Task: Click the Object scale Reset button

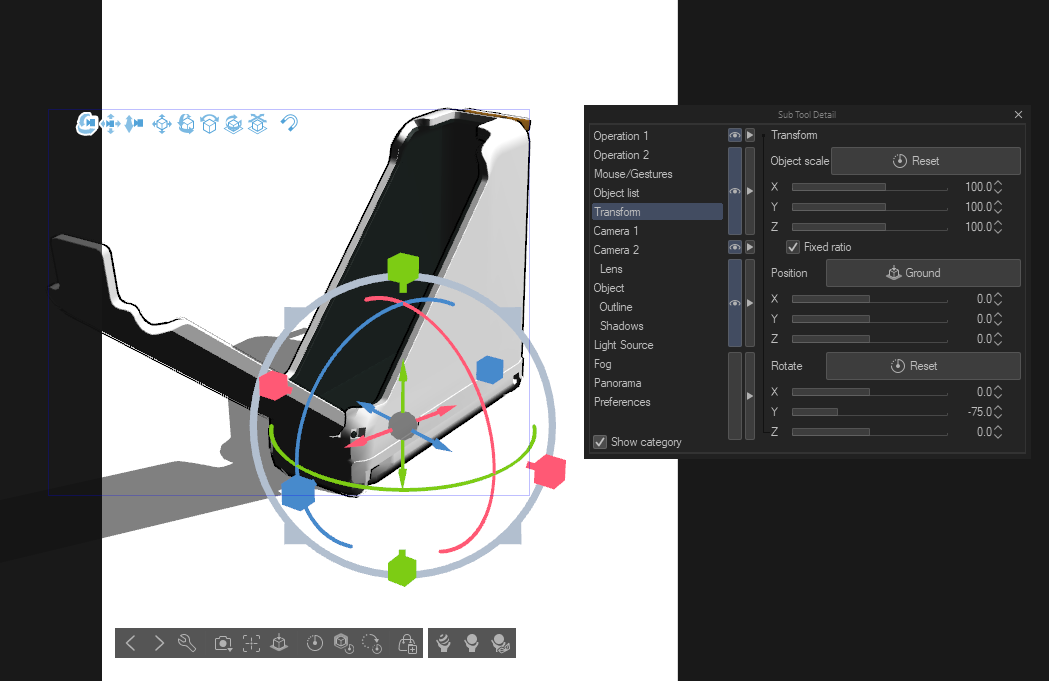Action: [925, 161]
